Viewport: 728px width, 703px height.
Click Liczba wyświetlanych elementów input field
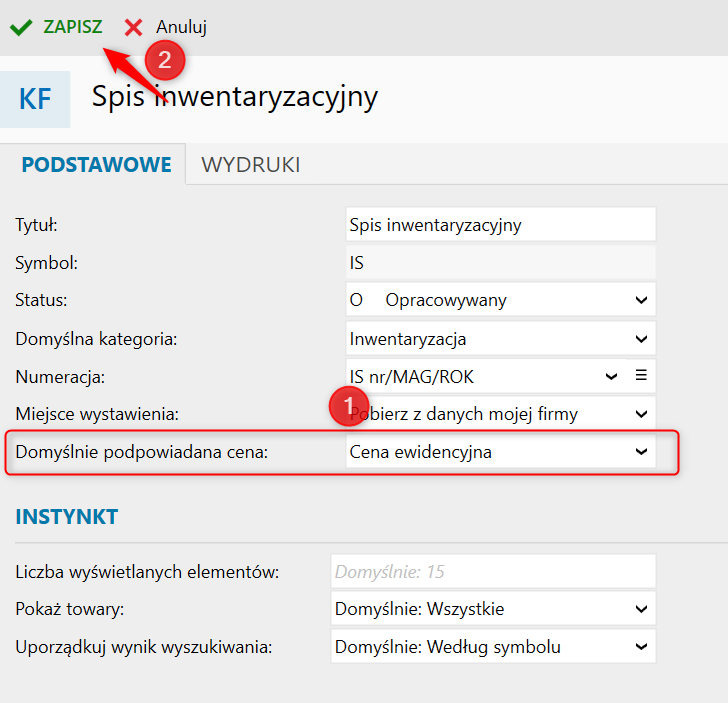click(x=493, y=572)
